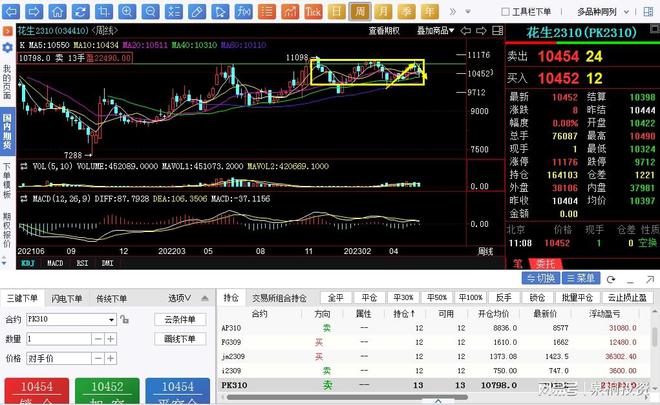Toggle the contract lock icon
Image resolution: width=660 pixels, height=405 pixels.
pos(124,320)
